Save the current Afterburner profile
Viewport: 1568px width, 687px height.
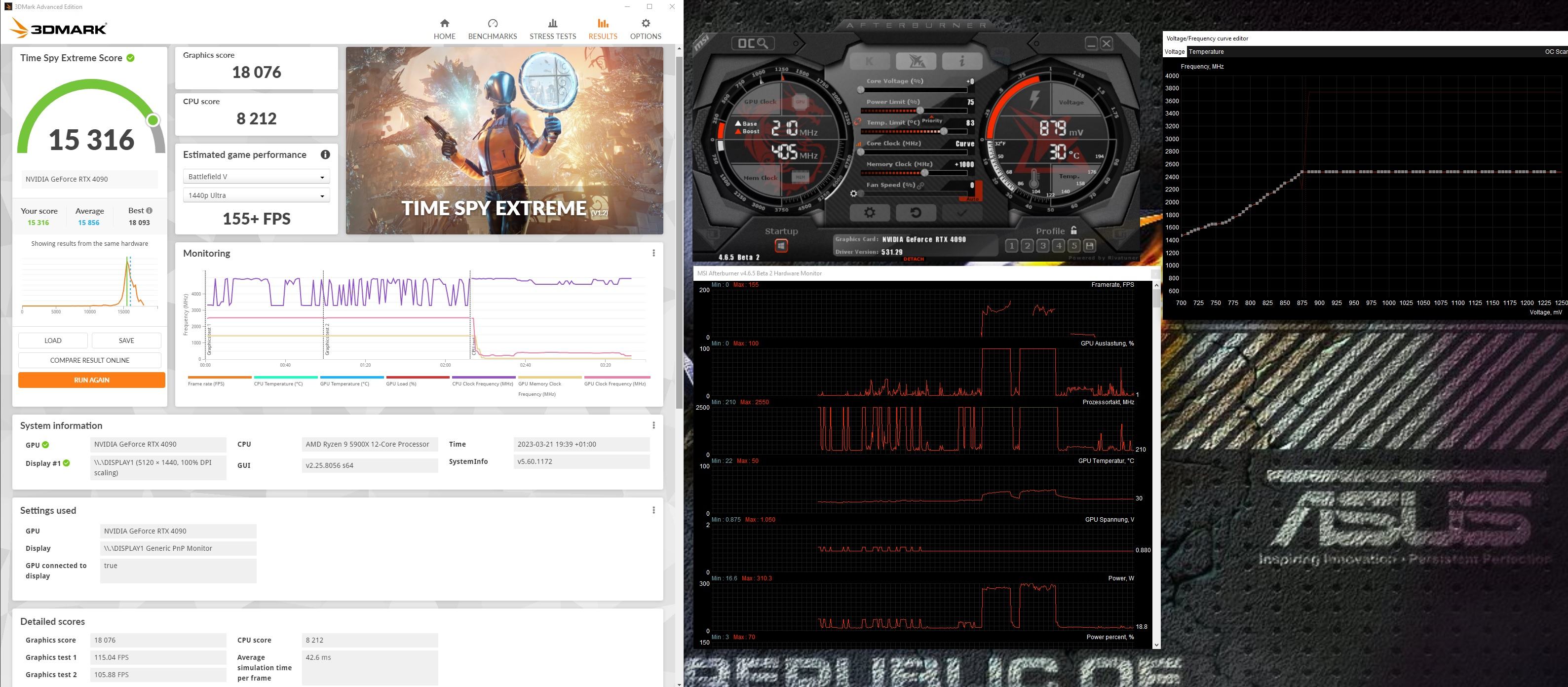(1090, 246)
